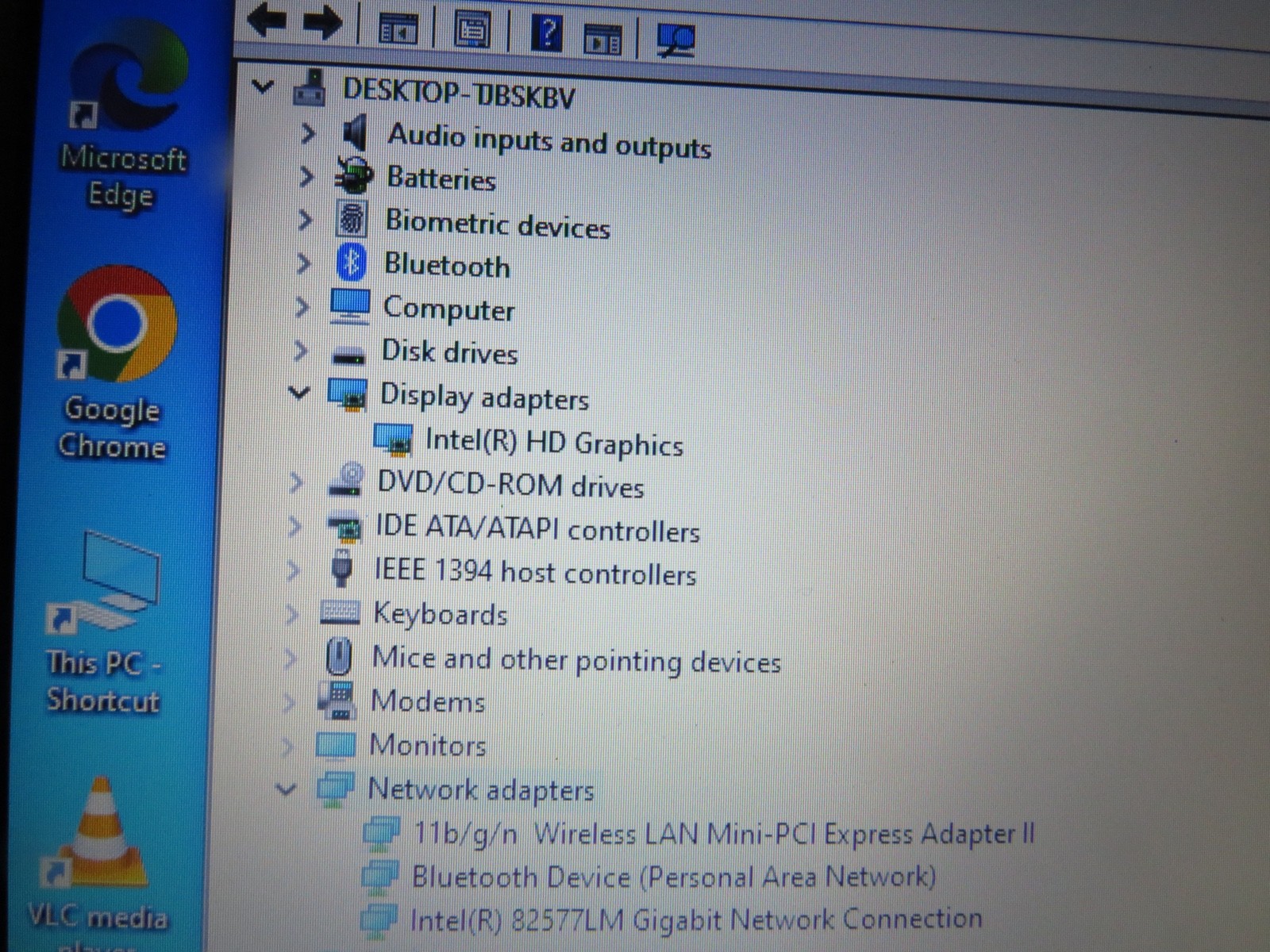
Task: Select DESKTOP-TJBSKBV computer icon
Action: pos(310,87)
